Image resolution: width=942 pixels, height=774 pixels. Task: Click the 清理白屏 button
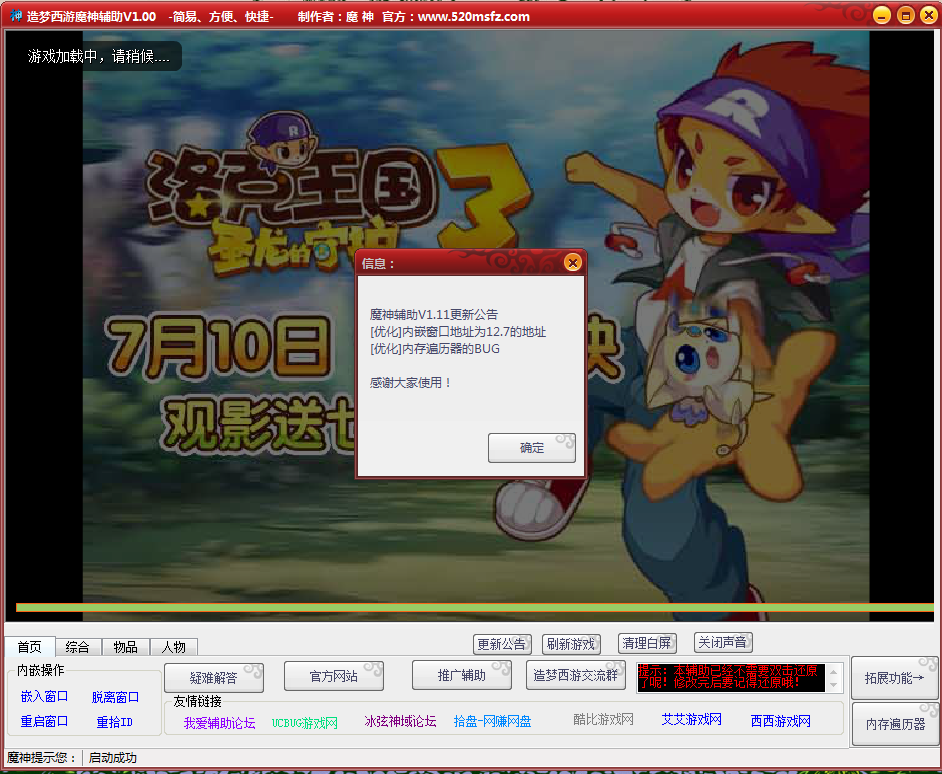click(x=647, y=643)
